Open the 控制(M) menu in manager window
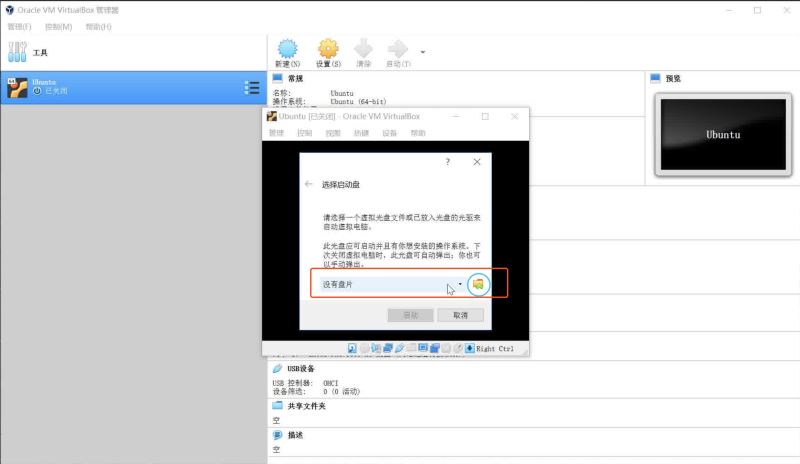 pyautogui.click(x=58, y=26)
